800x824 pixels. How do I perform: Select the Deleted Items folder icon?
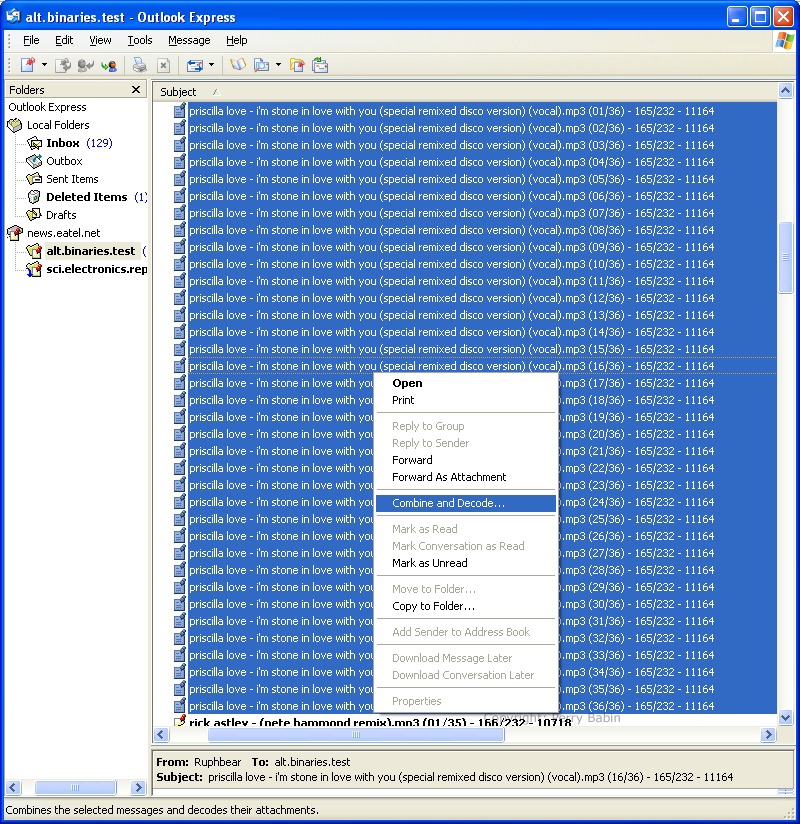pyautogui.click(x=35, y=197)
